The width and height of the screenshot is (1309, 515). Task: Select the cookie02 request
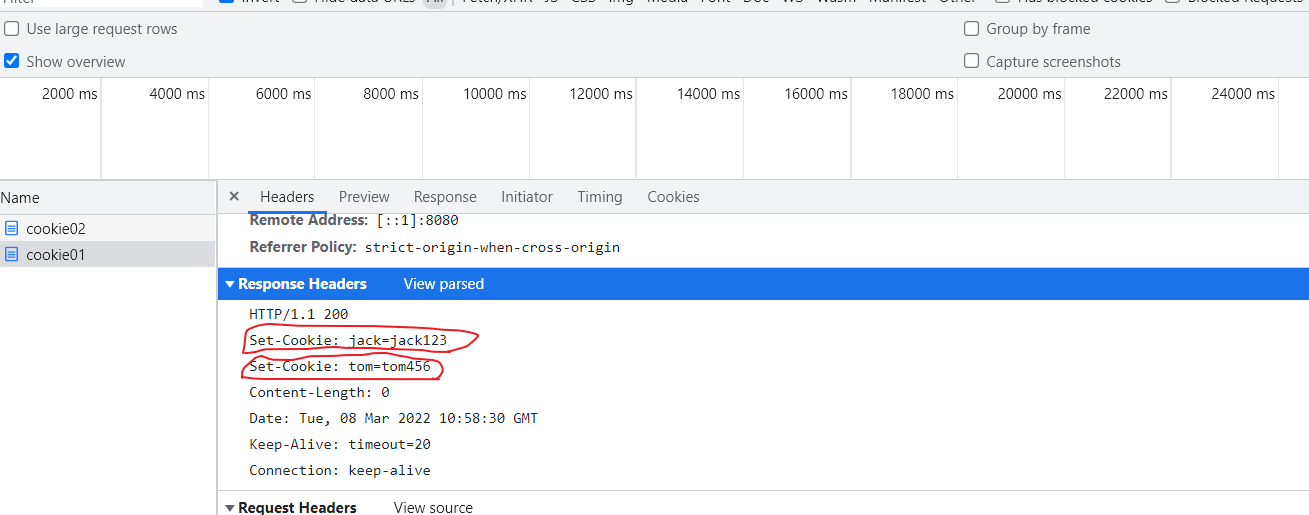pos(107,228)
